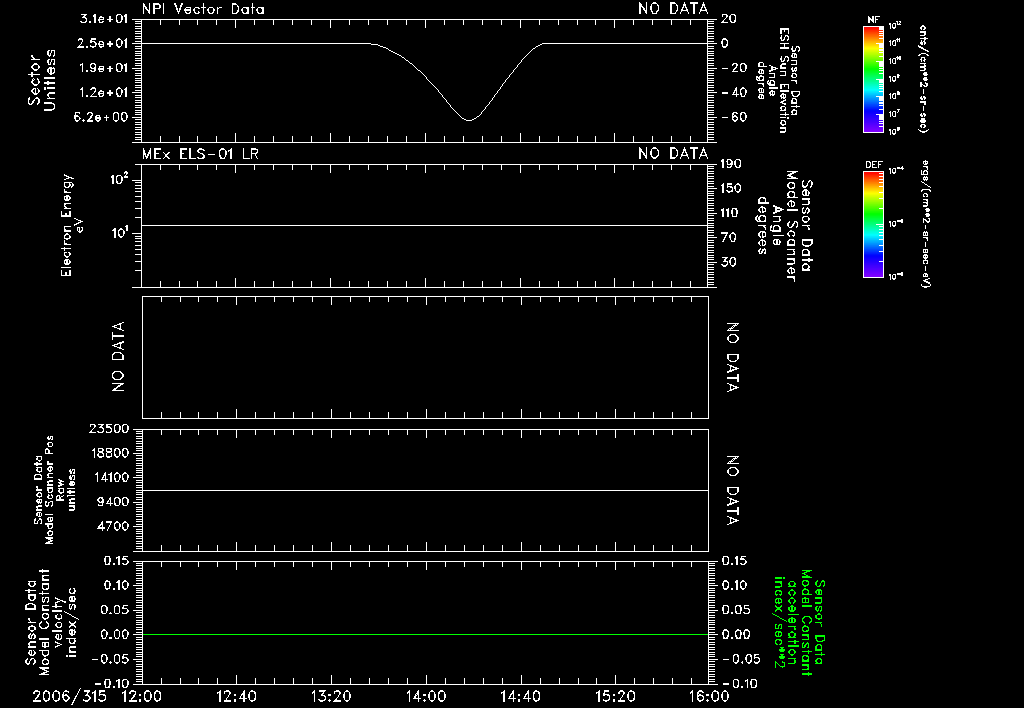The width and height of the screenshot is (1024, 708).
Task: Select the 'NPI Vector Data' panel title
Action: pyautogui.click(x=203, y=9)
